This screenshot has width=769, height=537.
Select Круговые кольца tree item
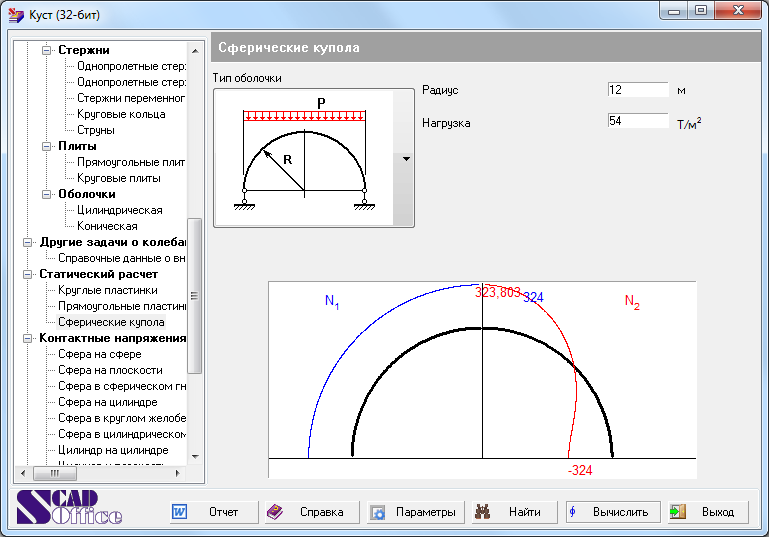[121, 114]
